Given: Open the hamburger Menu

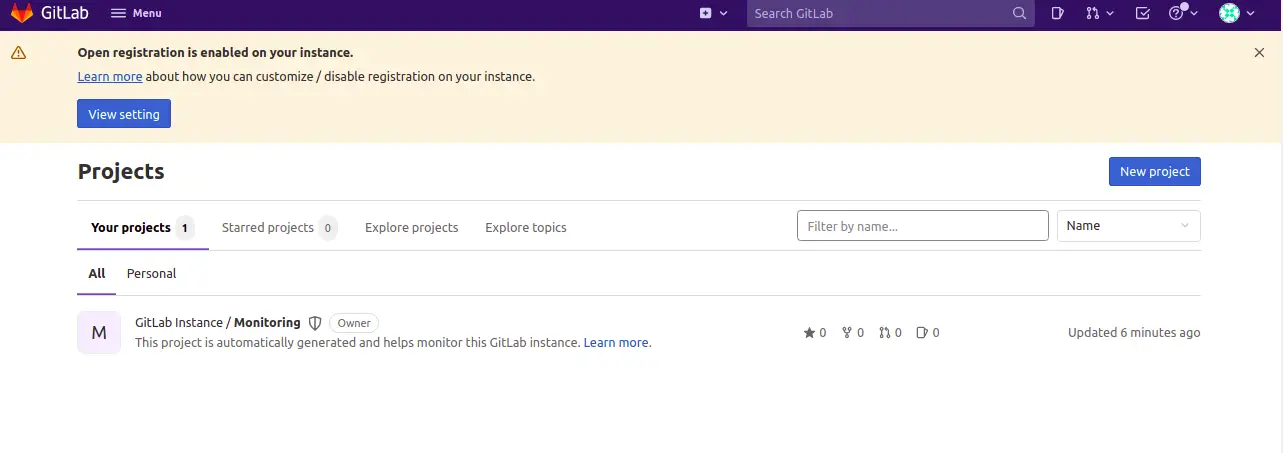Looking at the screenshot, I should click(x=136, y=13).
